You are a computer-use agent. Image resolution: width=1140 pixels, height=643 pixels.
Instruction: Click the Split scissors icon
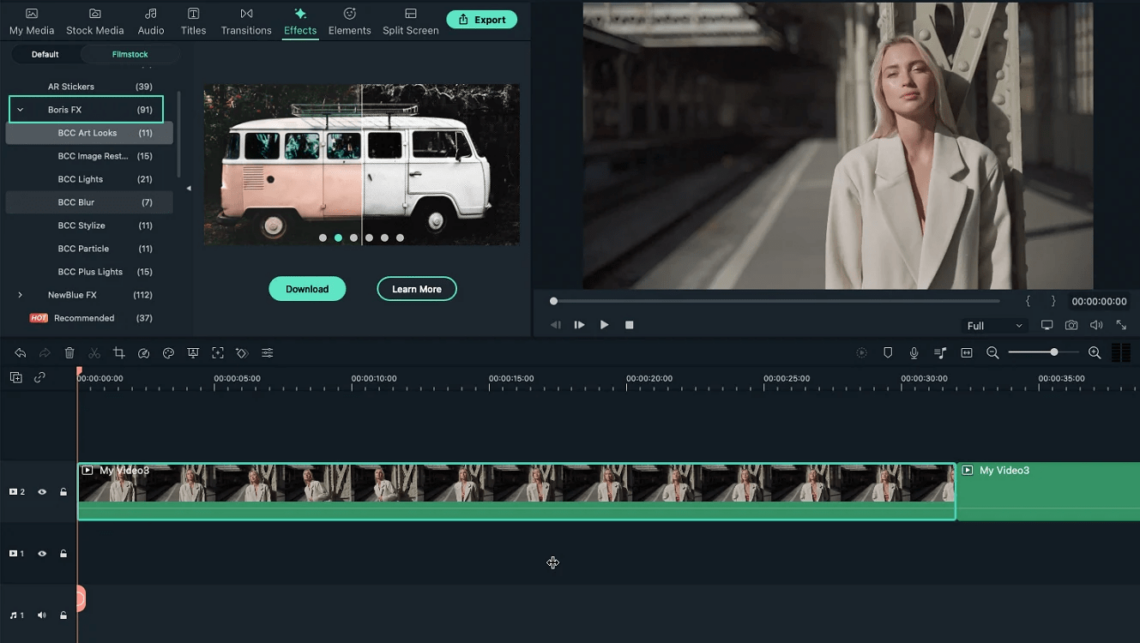95,353
